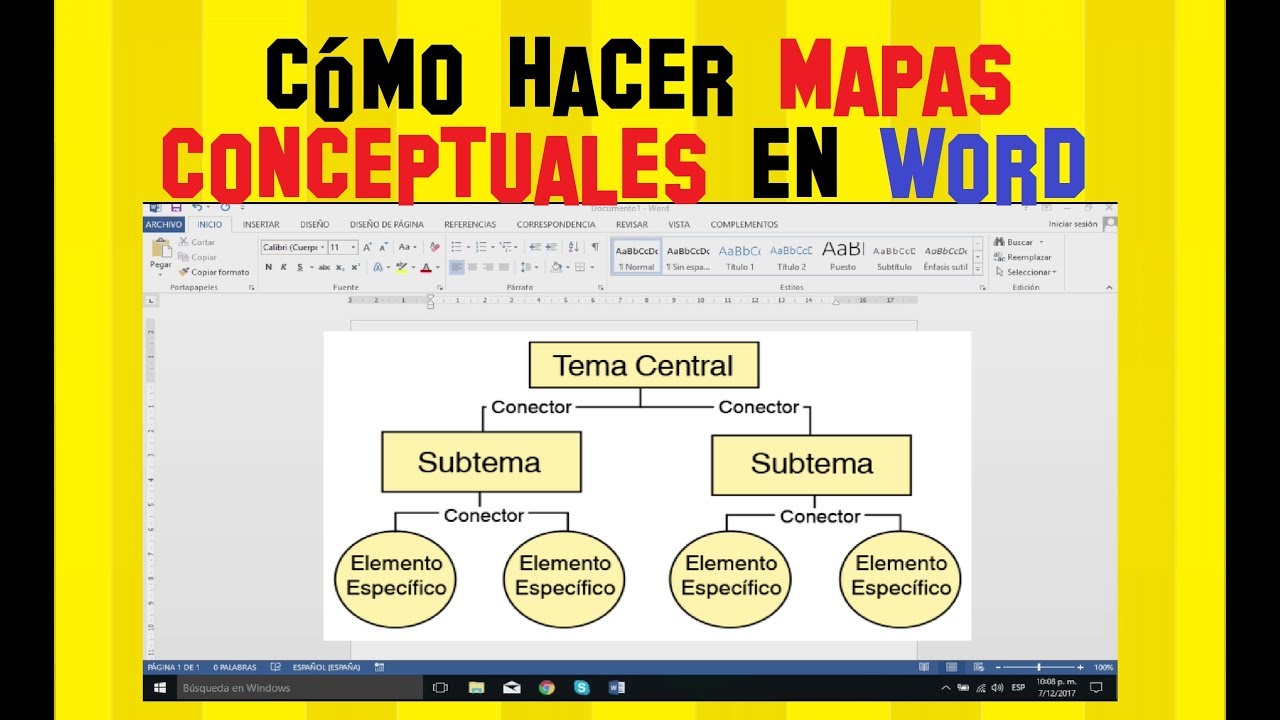1280x720 pixels.
Task: Click the Cortar scissors command
Action: (x=197, y=242)
